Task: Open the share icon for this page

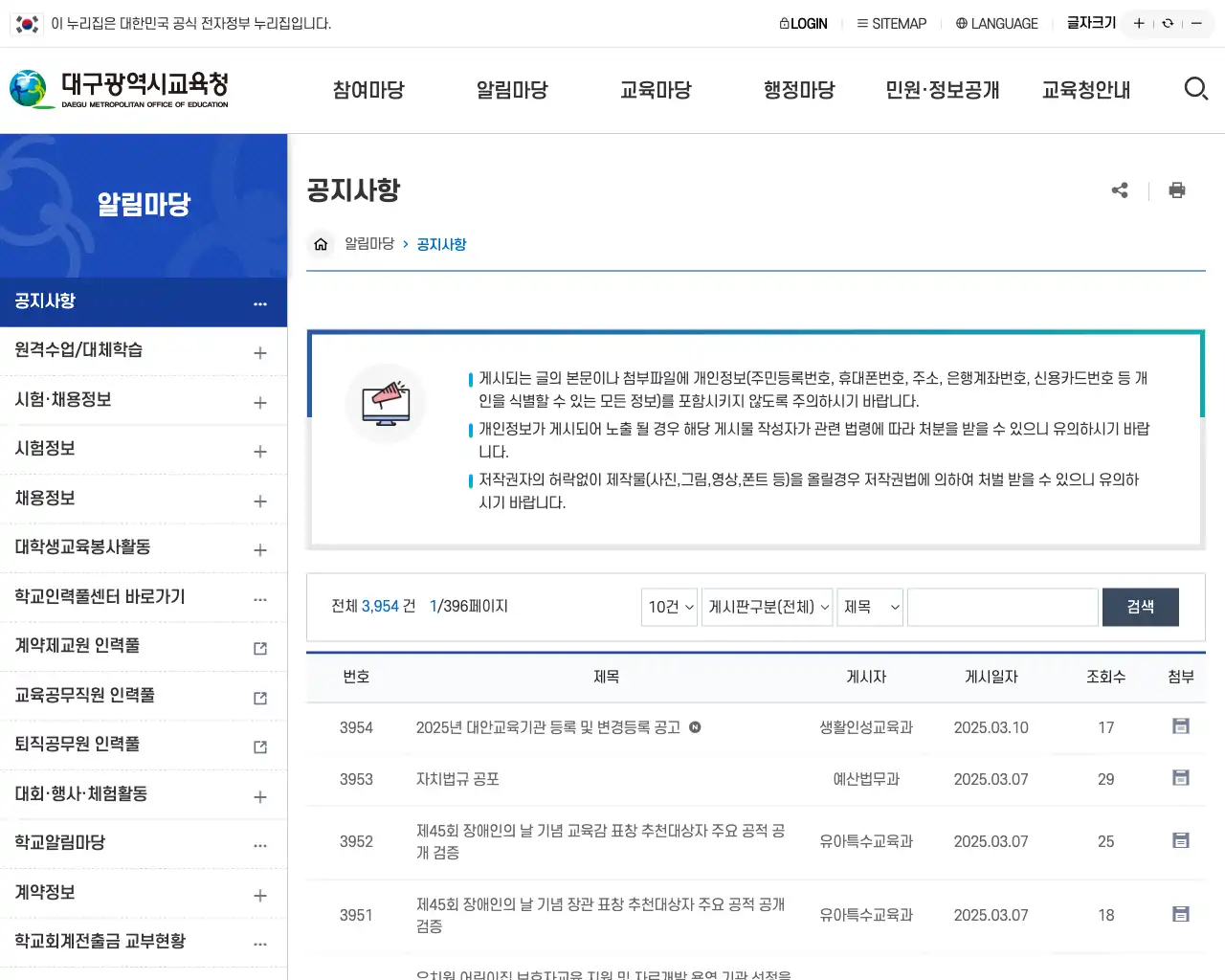Action: point(1120,190)
